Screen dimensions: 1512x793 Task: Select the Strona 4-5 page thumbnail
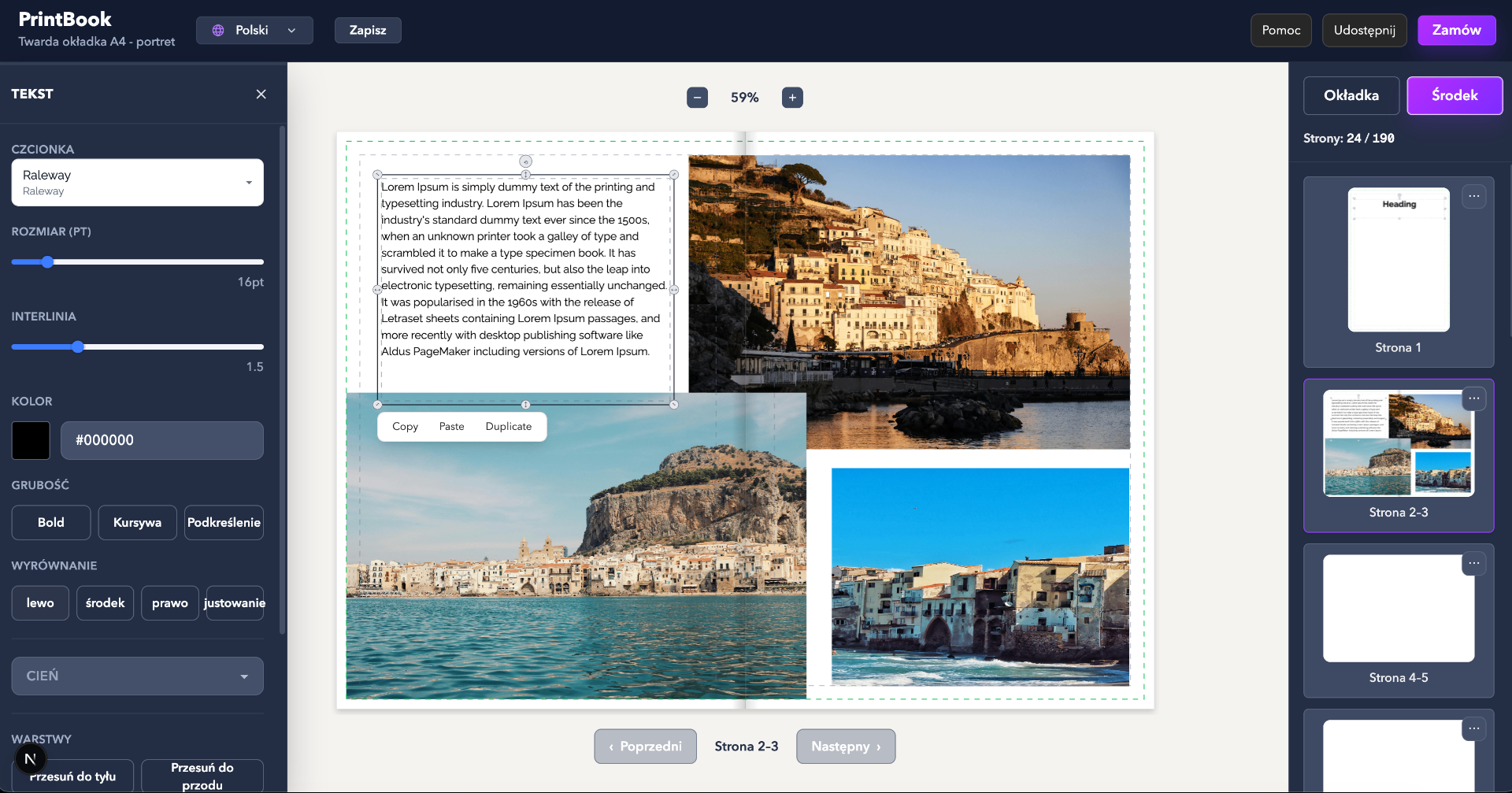click(1399, 609)
